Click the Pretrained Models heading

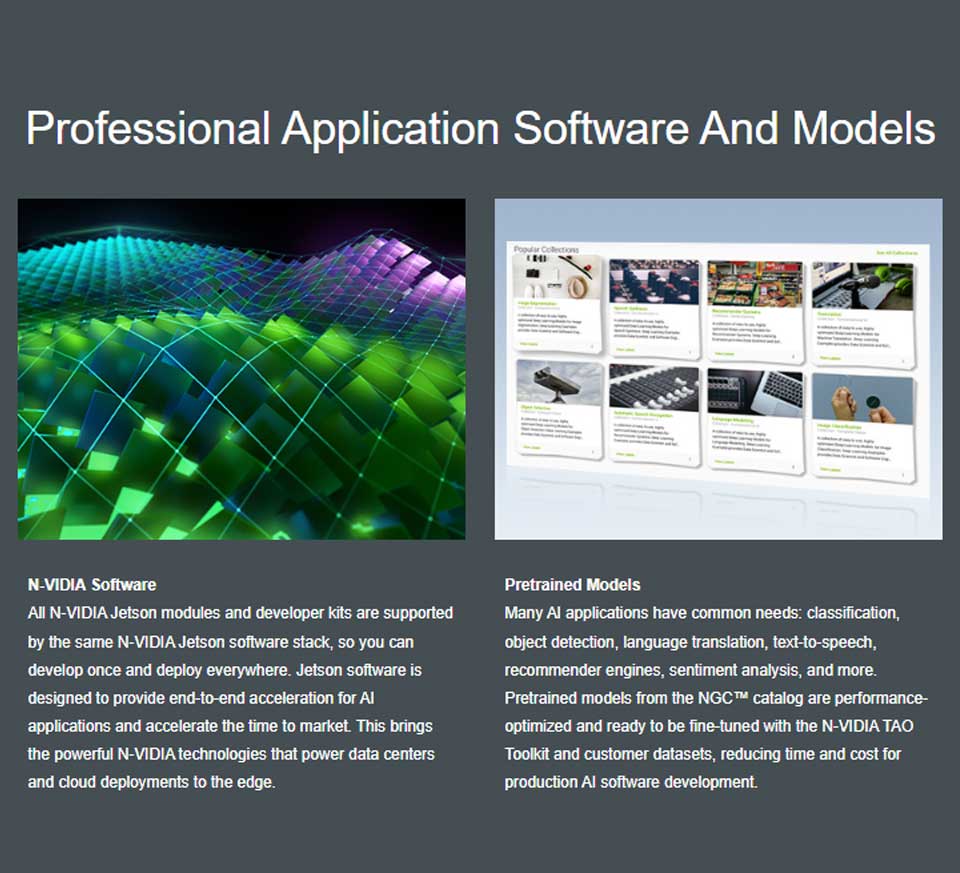click(x=572, y=584)
